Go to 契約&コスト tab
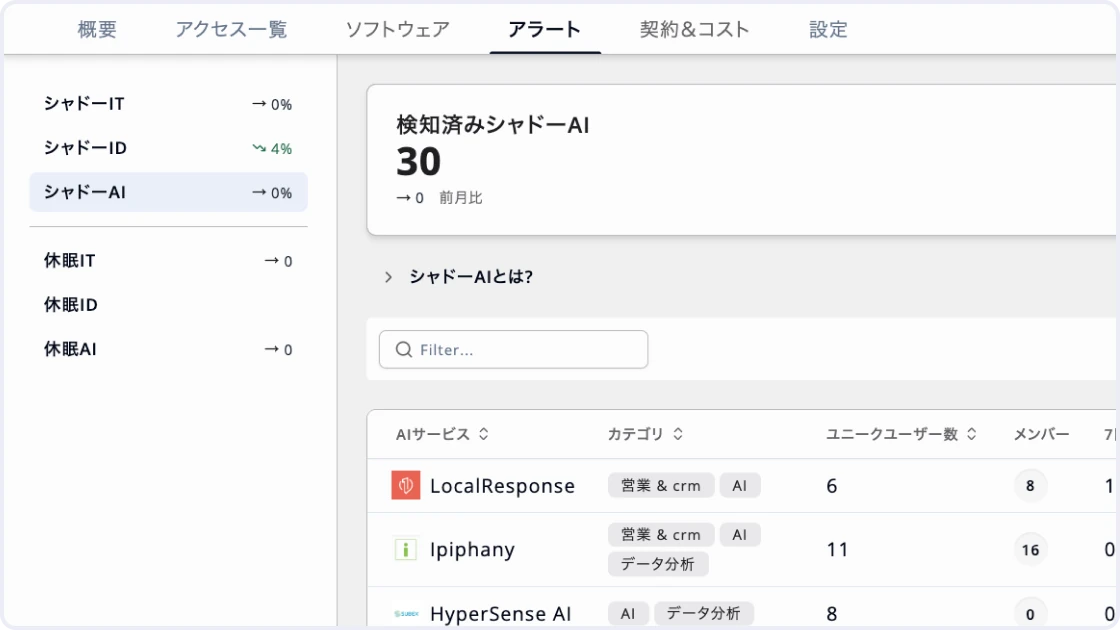The width and height of the screenshot is (1120, 630). point(694,29)
